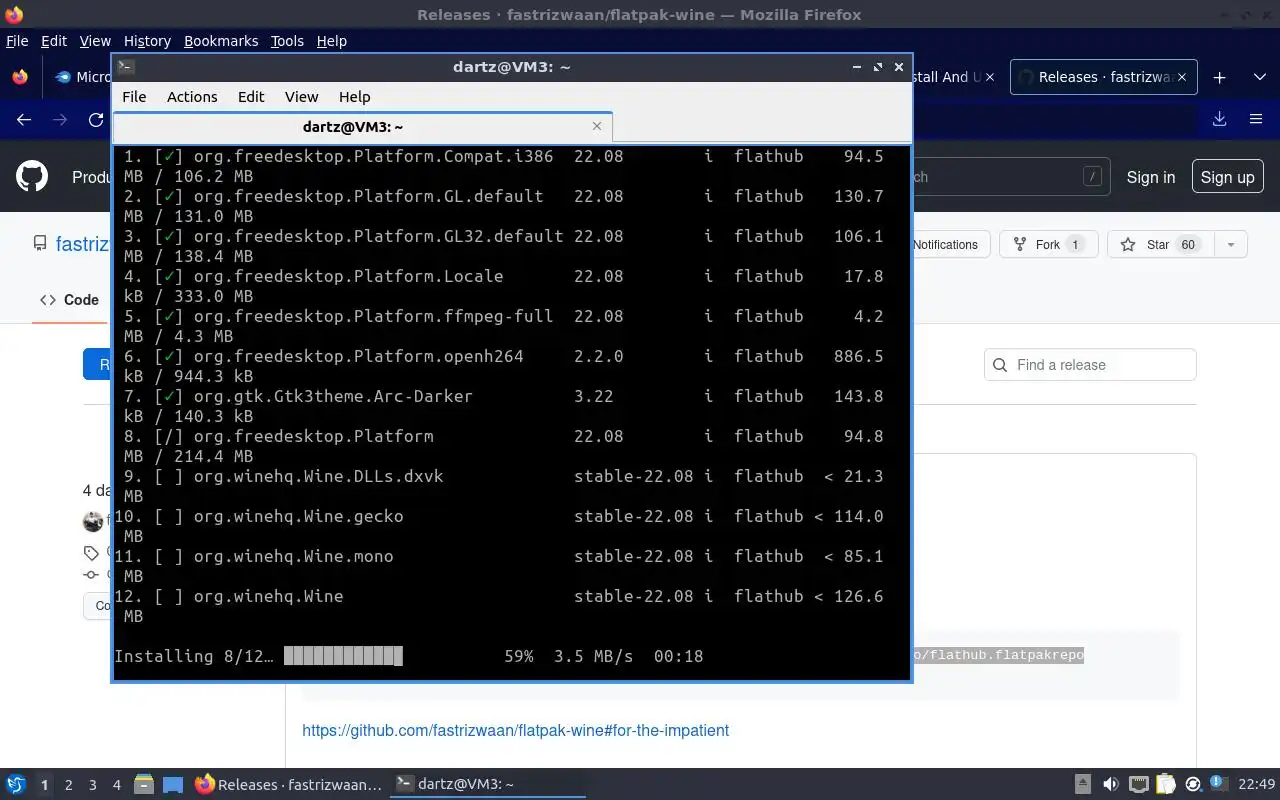This screenshot has width=1280, height=800.
Task: Open a new Firefox tab with plus
Action: 1219,77
